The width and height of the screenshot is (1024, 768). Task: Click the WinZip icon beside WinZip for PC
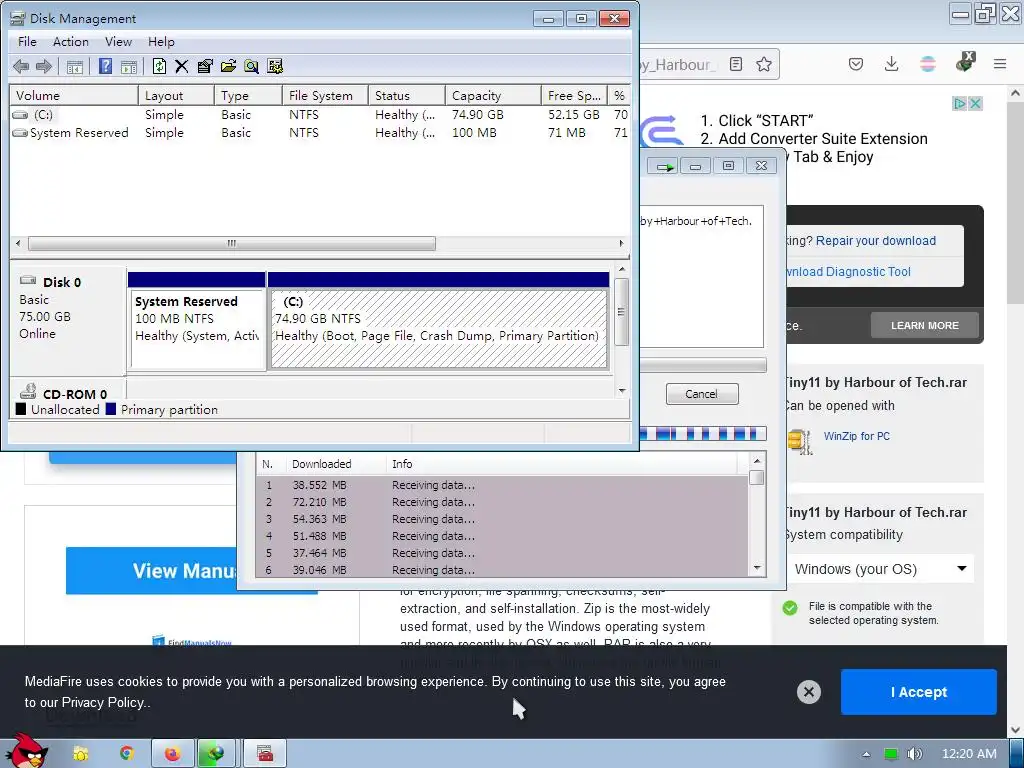pyautogui.click(x=799, y=441)
